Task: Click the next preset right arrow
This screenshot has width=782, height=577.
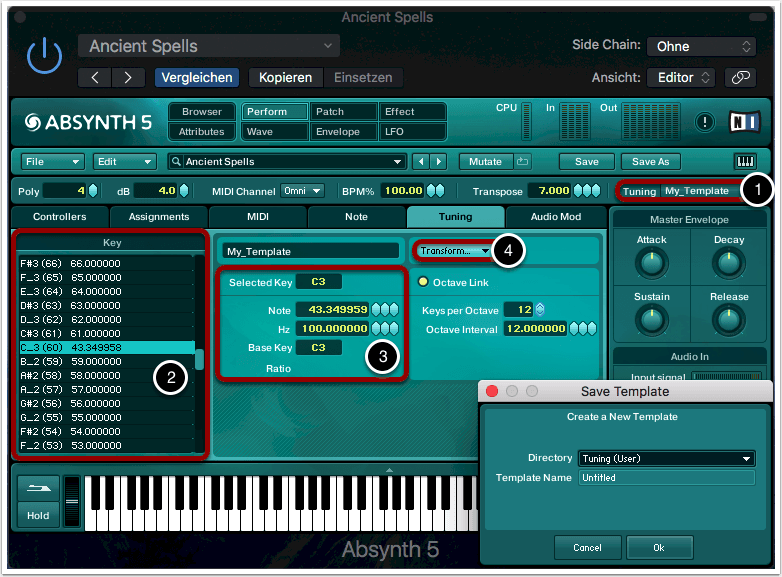Action: tap(127, 77)
